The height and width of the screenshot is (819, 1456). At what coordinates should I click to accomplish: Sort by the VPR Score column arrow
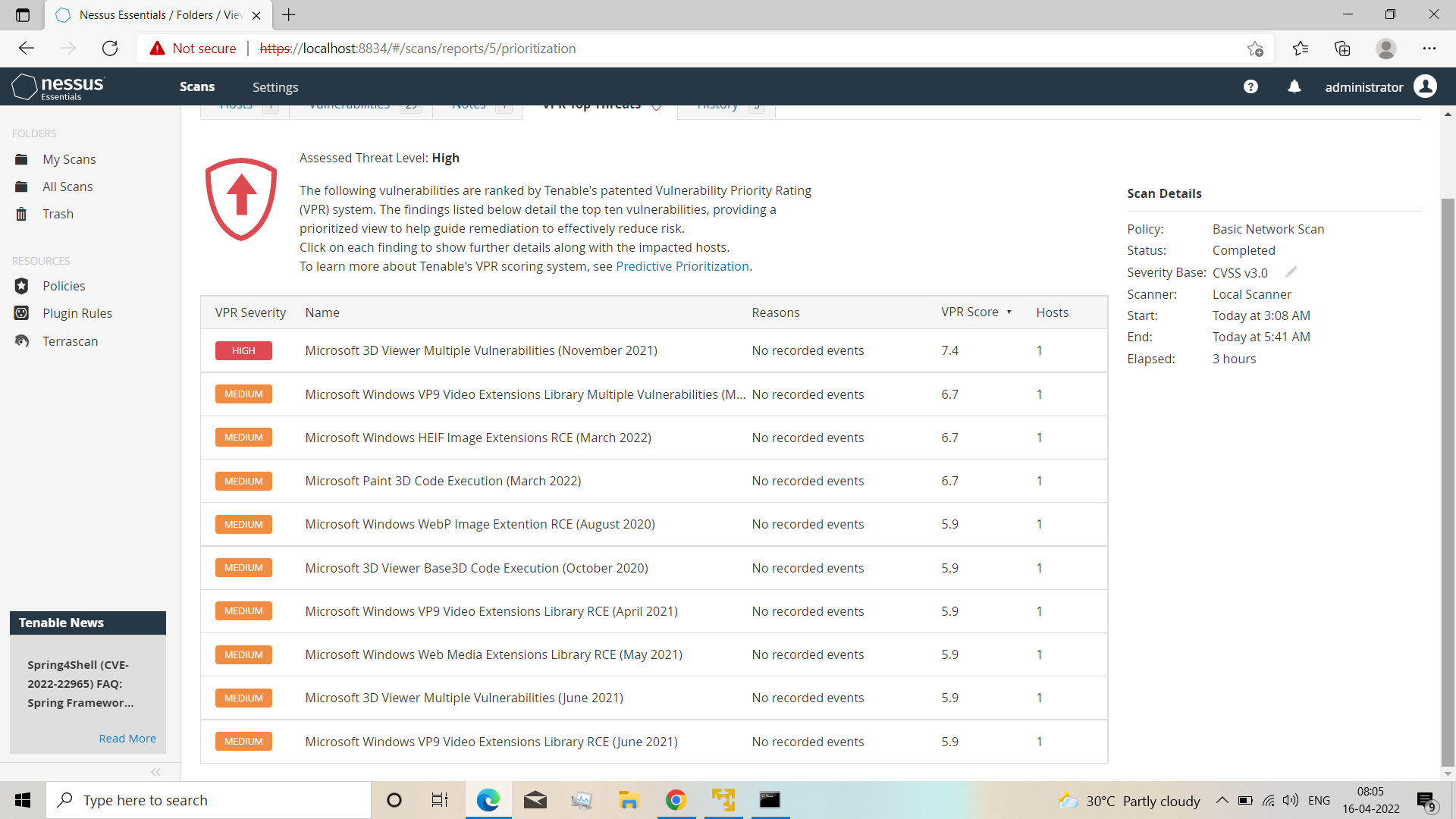coord(1009,312)
